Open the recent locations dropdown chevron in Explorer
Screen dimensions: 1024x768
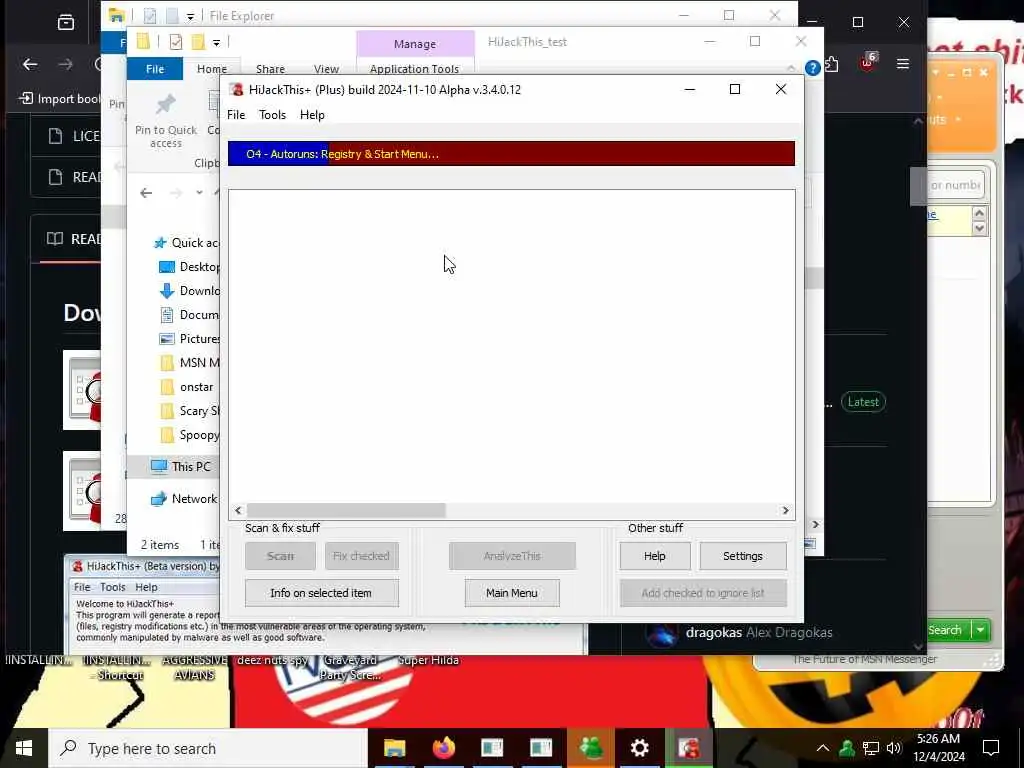(x=199, y=193)
